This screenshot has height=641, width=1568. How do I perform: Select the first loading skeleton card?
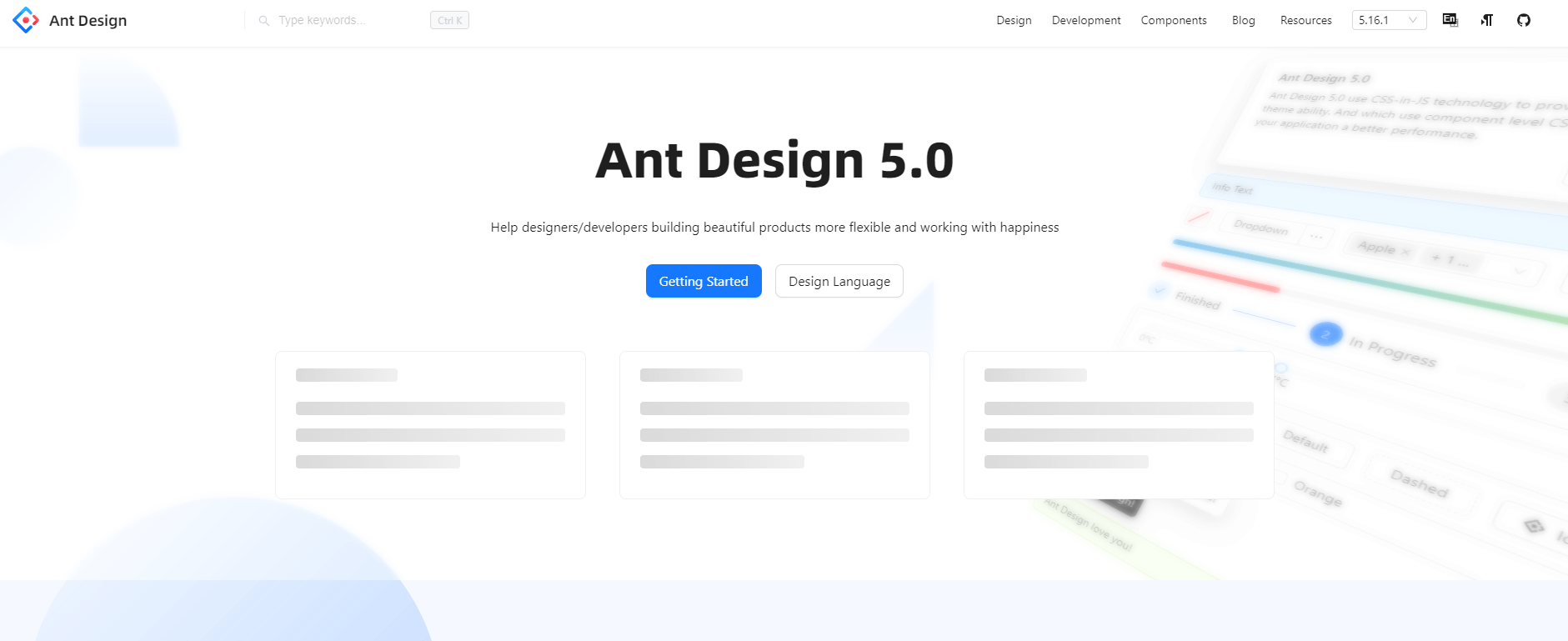pyautogui.click(x=430, y=425)
